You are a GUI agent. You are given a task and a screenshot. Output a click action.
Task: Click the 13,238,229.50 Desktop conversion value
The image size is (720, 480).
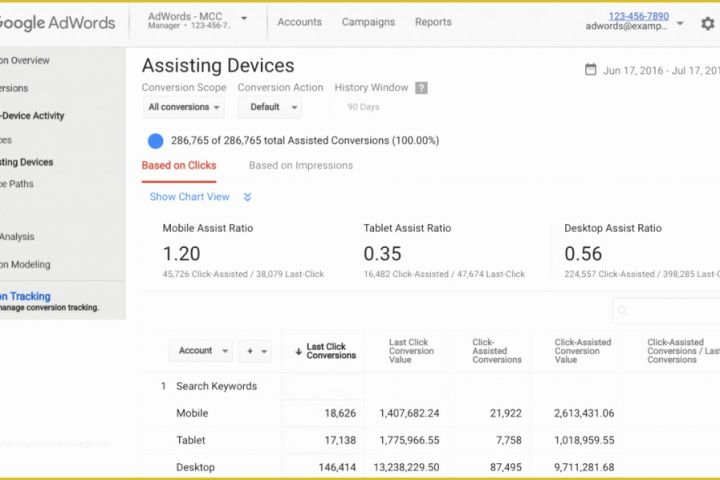click(406, 467)
